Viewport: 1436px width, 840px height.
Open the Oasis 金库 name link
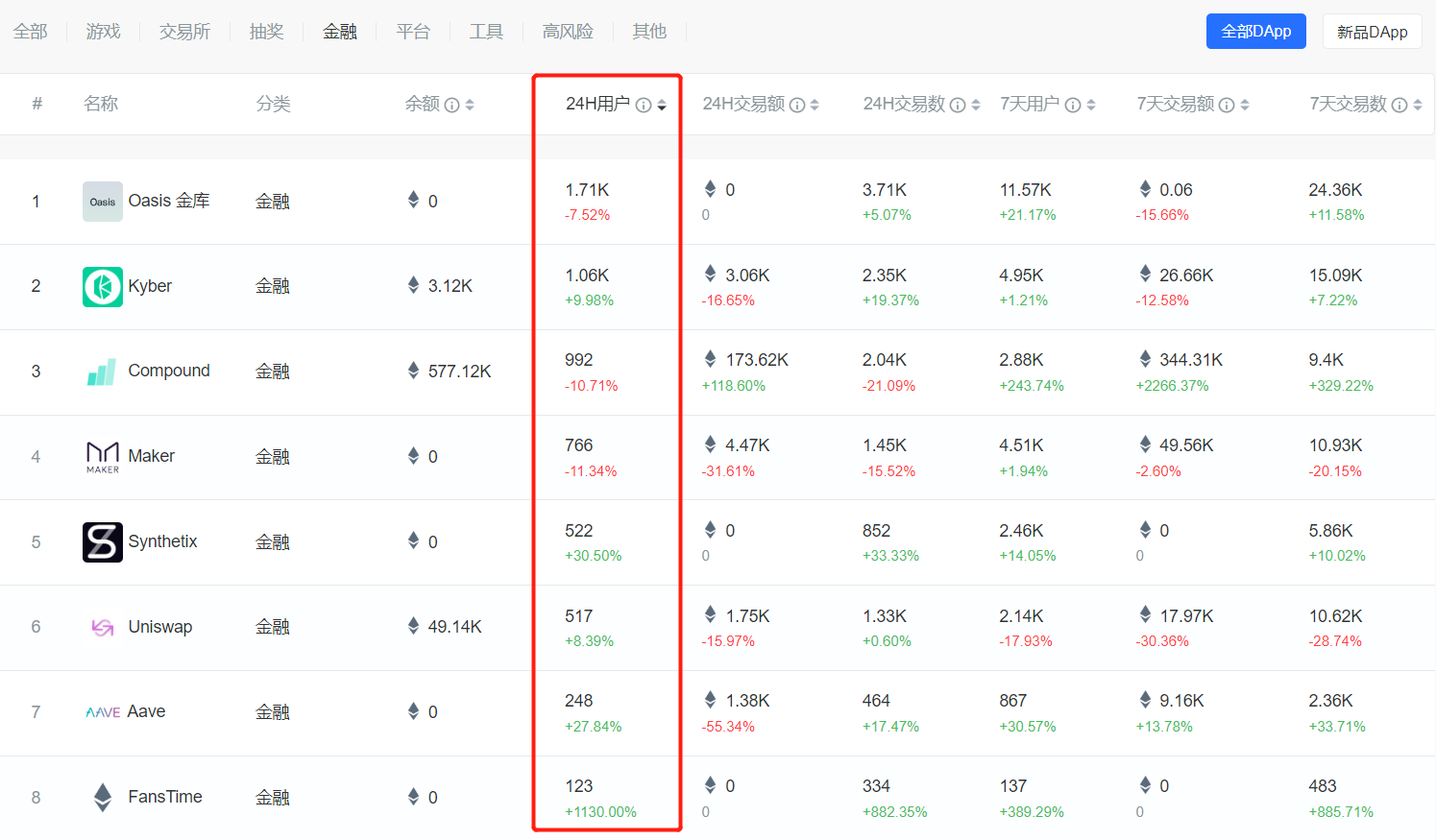click(x=169, y=201)
